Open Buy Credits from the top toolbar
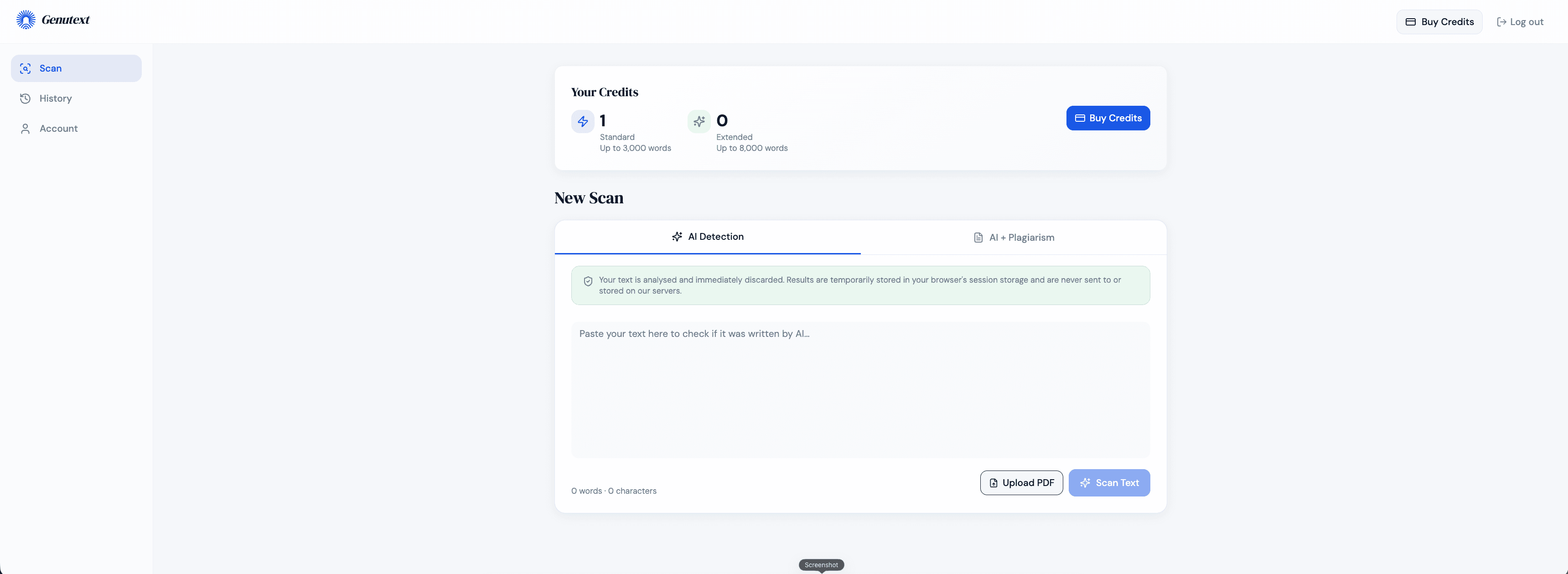 click(1439, 21)
